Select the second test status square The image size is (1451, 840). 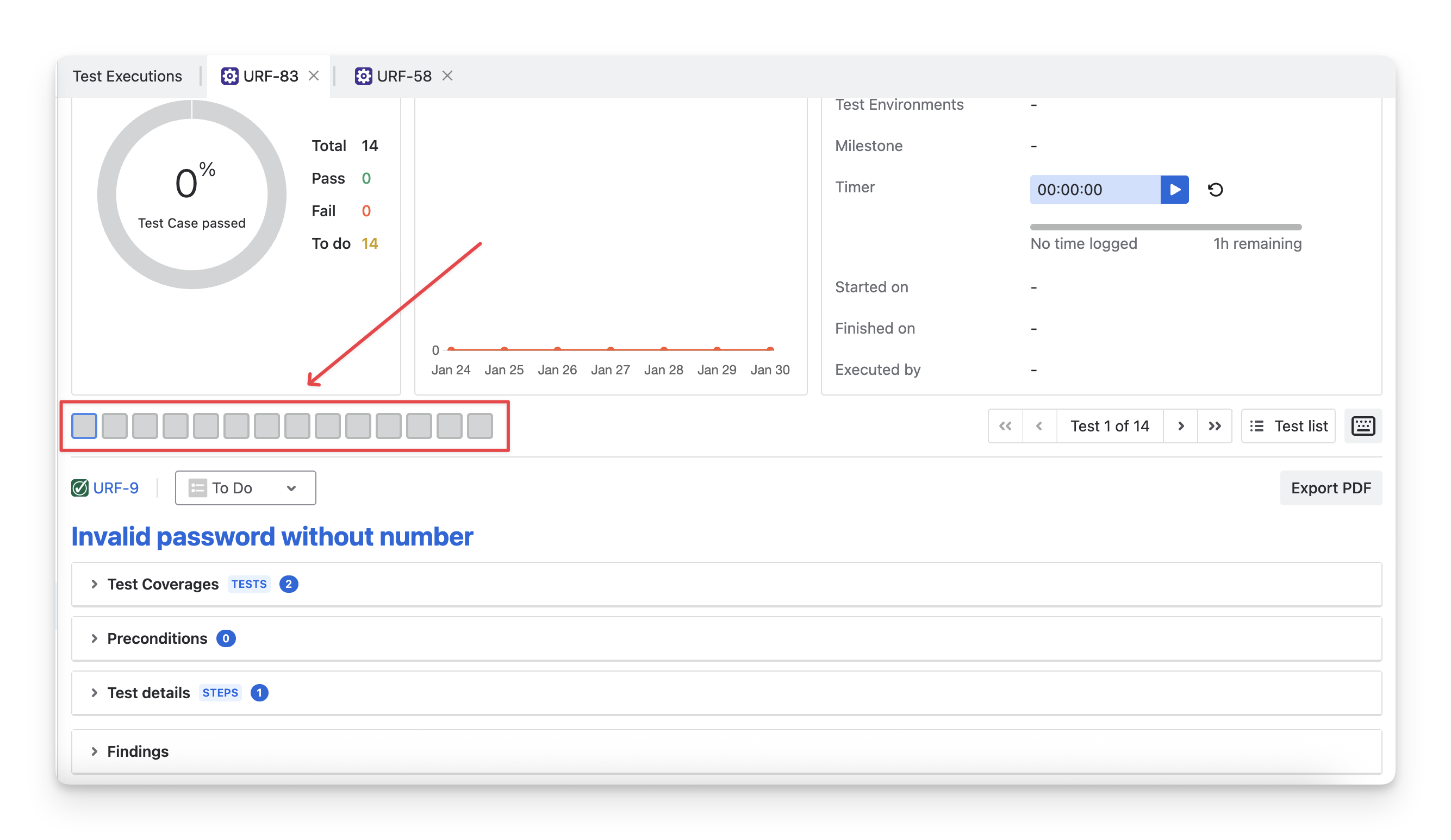pyautogui.click(x=115, y=426)
